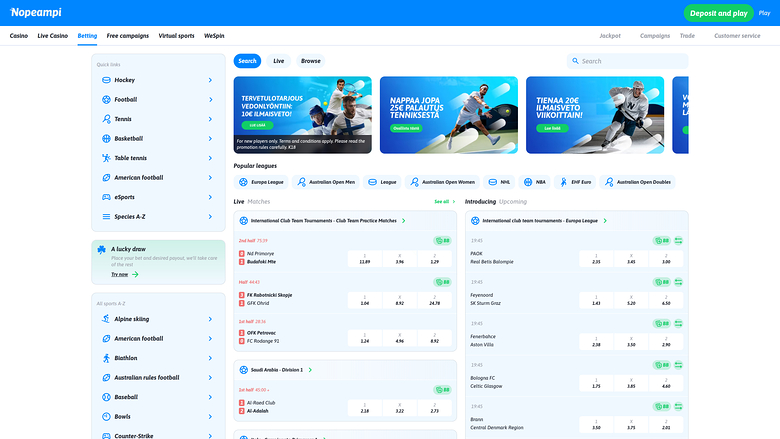Select the Browse tab pill
780x439 pixels.
[x=311, y=61]
